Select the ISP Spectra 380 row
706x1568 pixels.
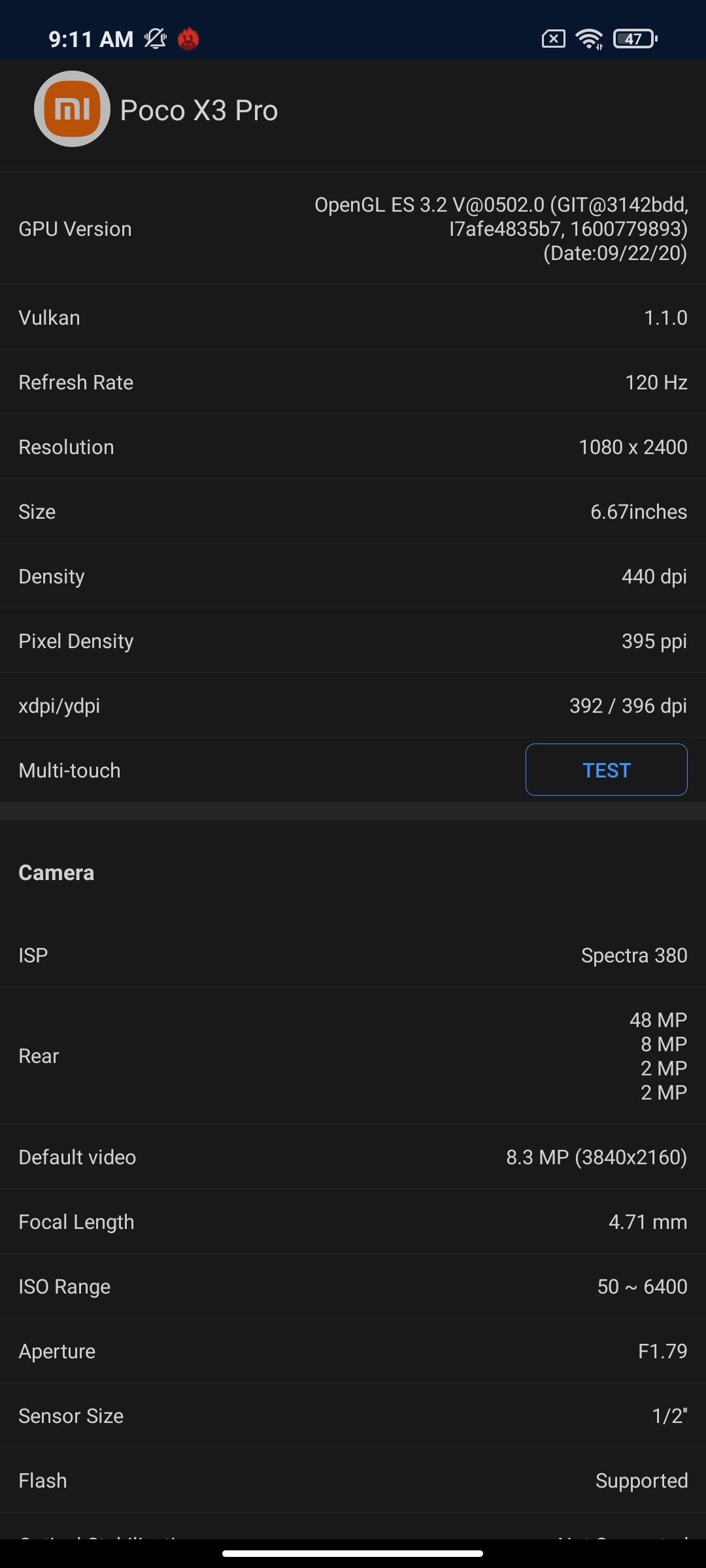click(x=353, y=955)
